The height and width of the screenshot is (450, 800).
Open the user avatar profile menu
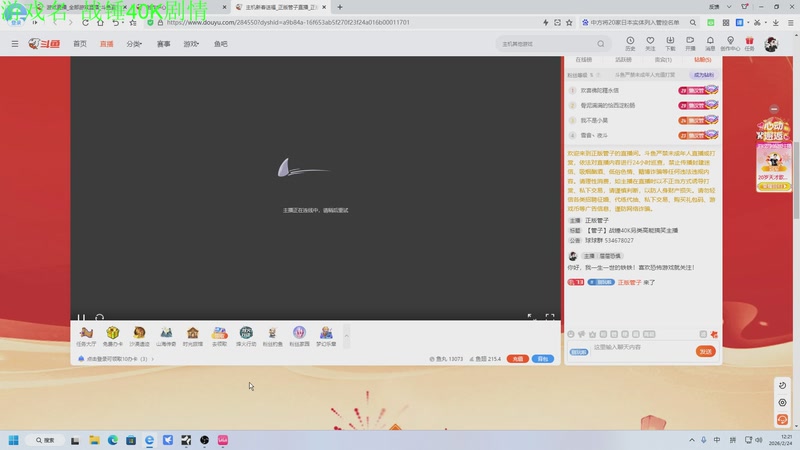click(771, 44)
